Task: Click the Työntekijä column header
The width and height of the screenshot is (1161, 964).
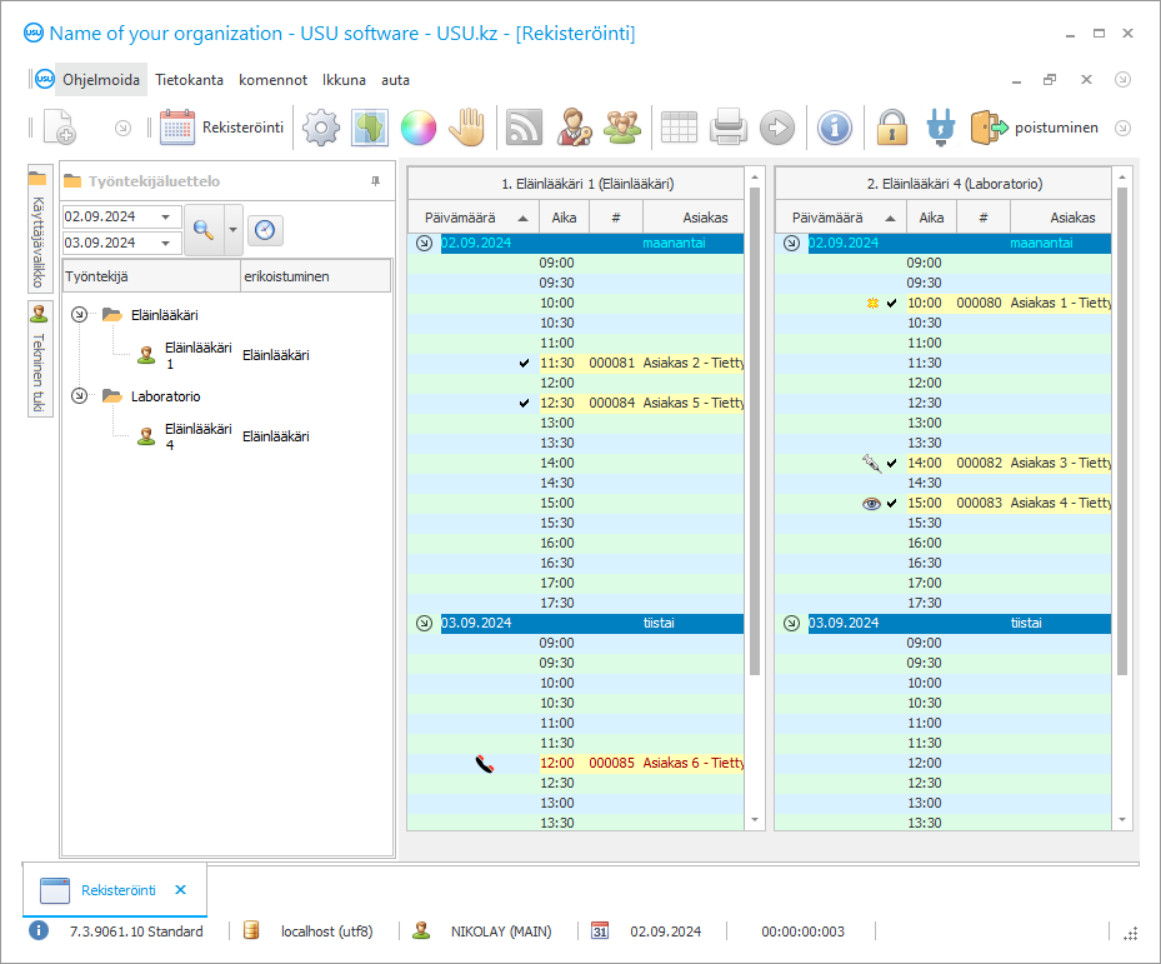Action: click(x=151, y=276)
